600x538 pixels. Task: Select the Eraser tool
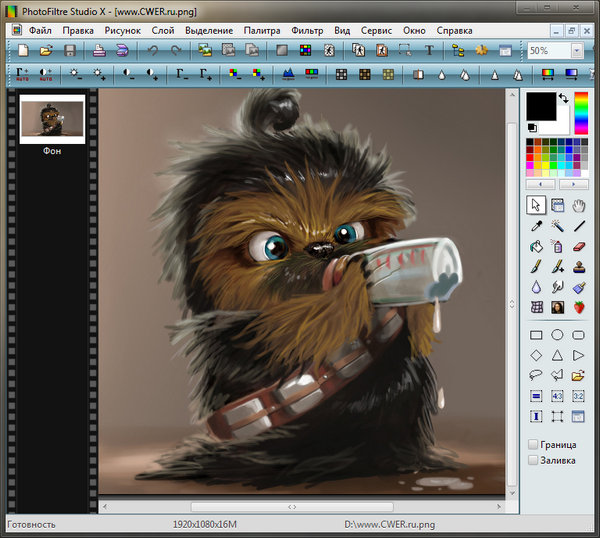(x=579, y=246)
